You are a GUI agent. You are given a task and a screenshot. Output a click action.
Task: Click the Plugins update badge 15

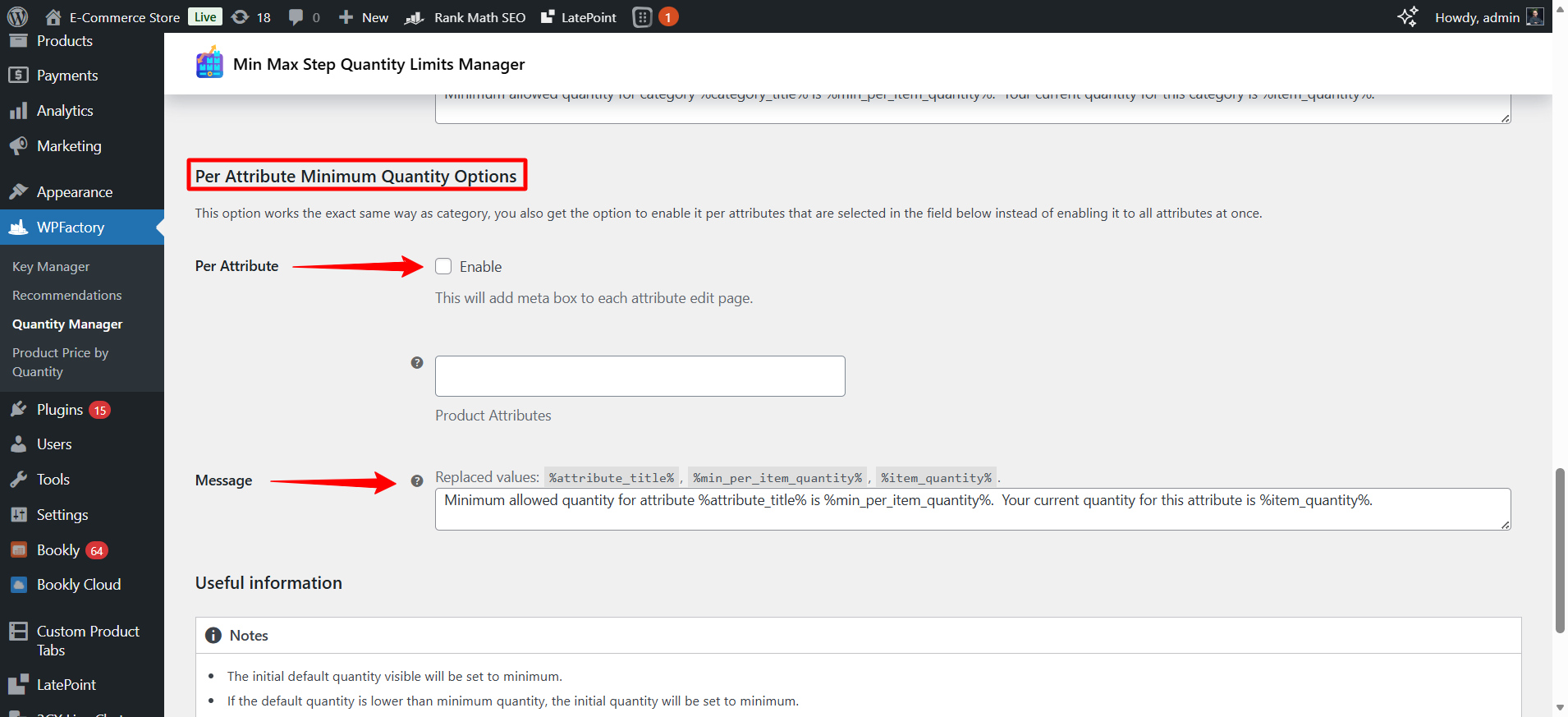(x=99, y=410)
